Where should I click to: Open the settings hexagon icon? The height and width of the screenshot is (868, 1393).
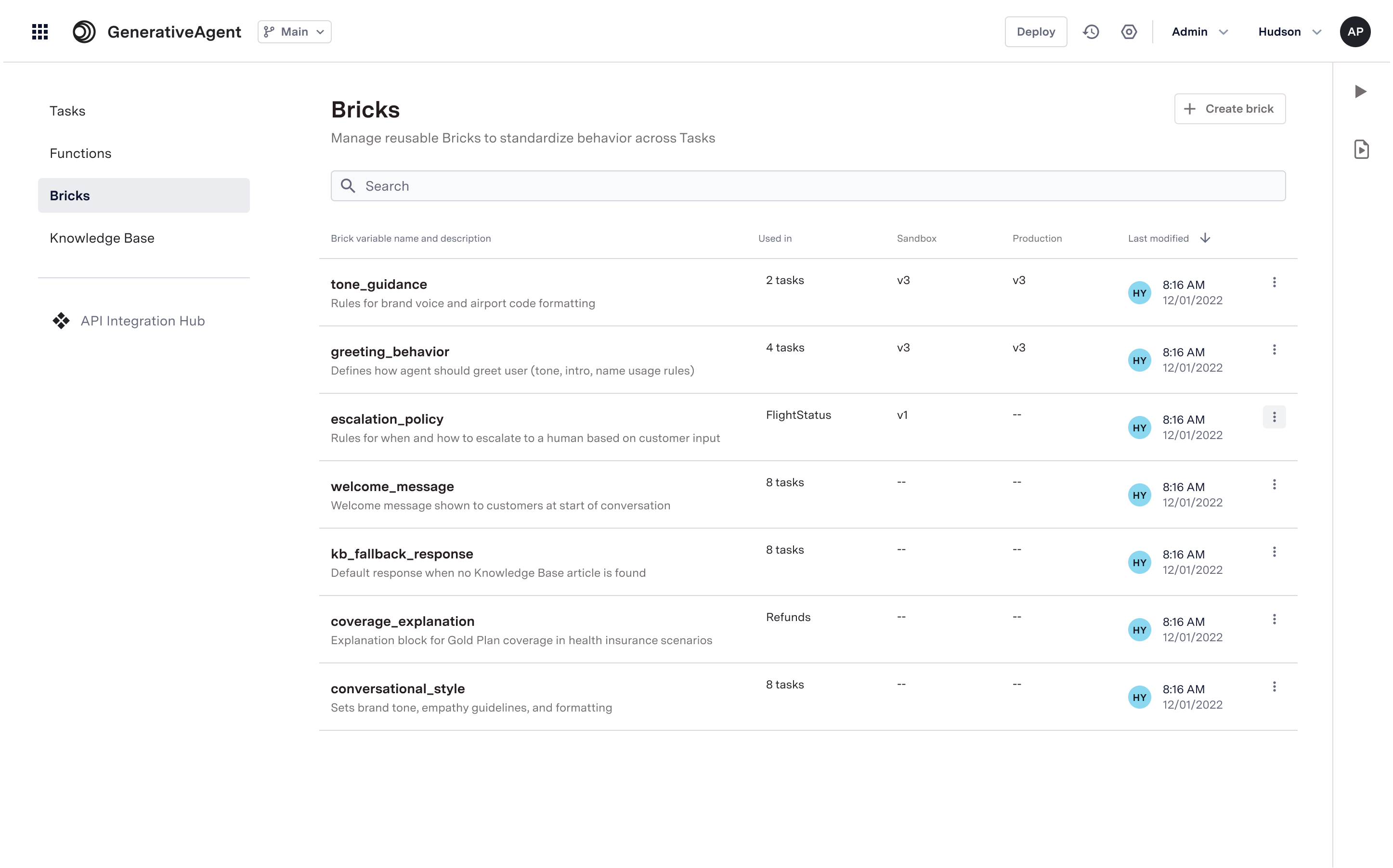[x=1129, y=32]
